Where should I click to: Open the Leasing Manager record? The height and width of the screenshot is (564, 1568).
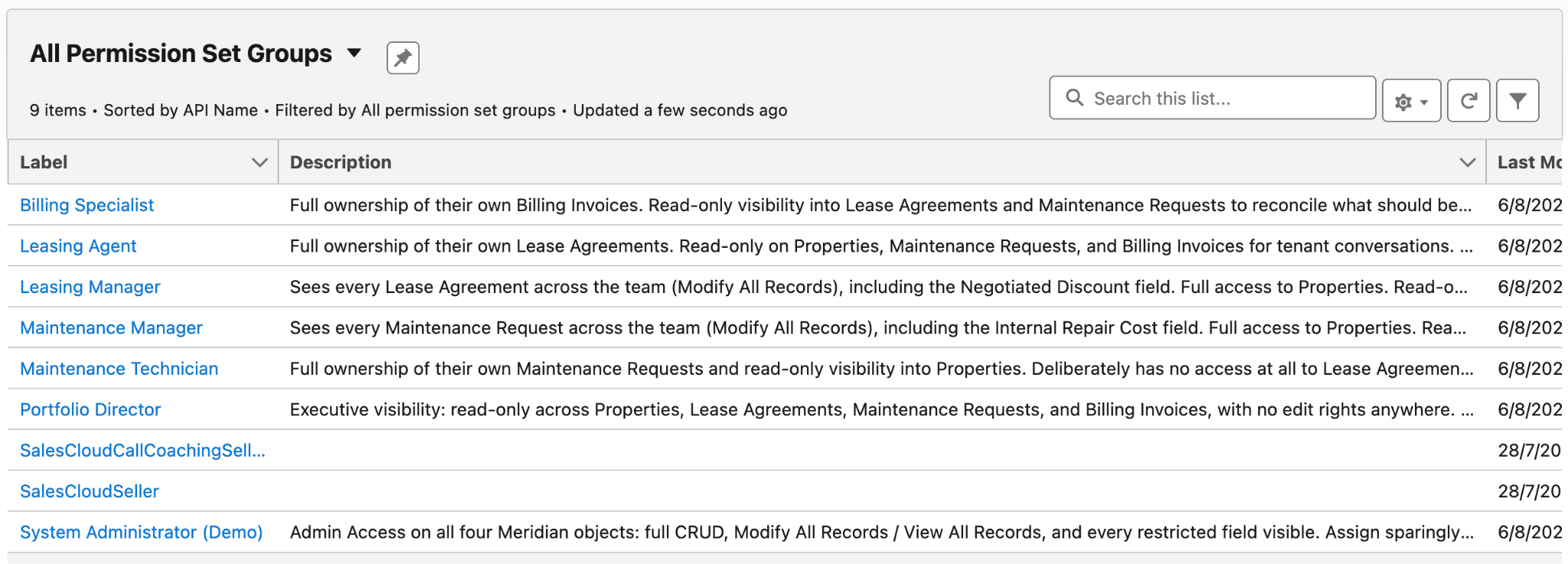click(x=90, y=287)
